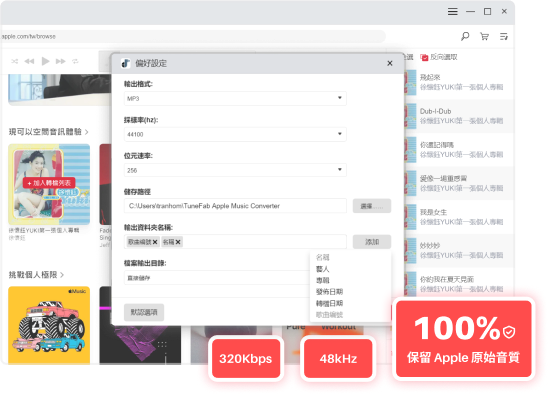Expand the 輸出格式 MP3 dropdown
The height and width of the screenshot is (395, 549).
235,98
